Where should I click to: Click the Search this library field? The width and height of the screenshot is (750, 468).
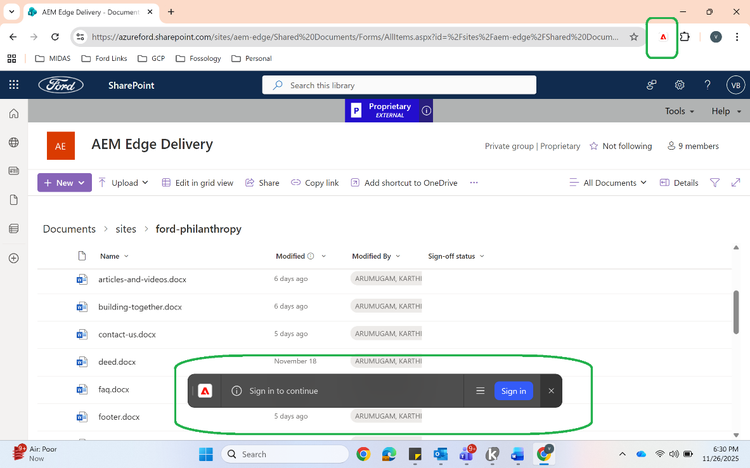[x=400, y=85]
